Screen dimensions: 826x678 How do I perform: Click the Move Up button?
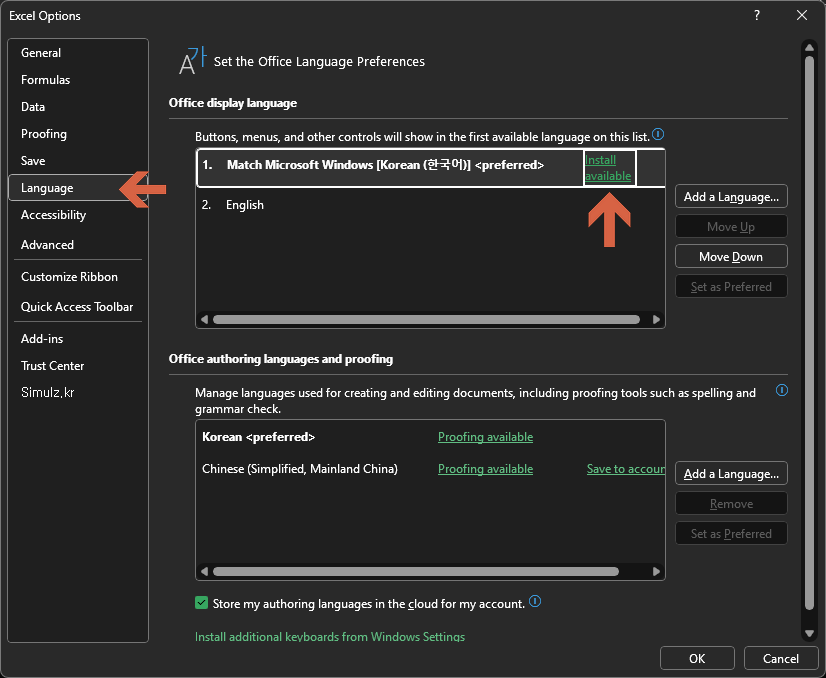pos(731,227)
